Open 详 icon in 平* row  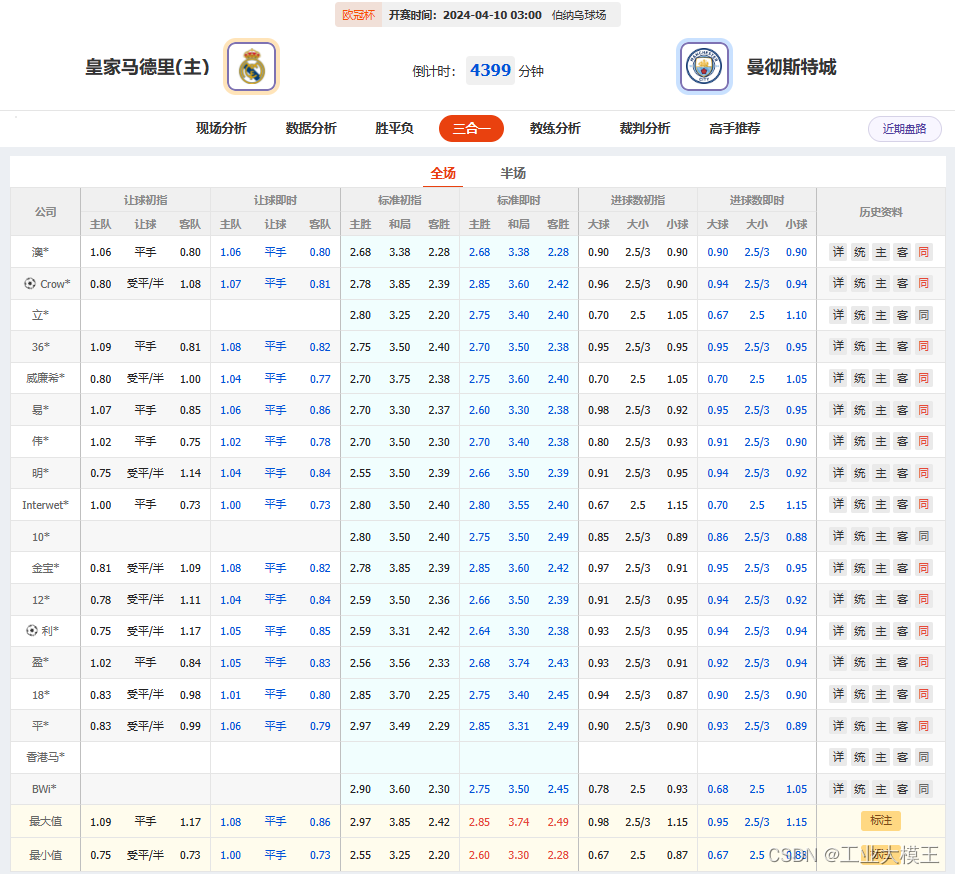(x=839, y=726)
